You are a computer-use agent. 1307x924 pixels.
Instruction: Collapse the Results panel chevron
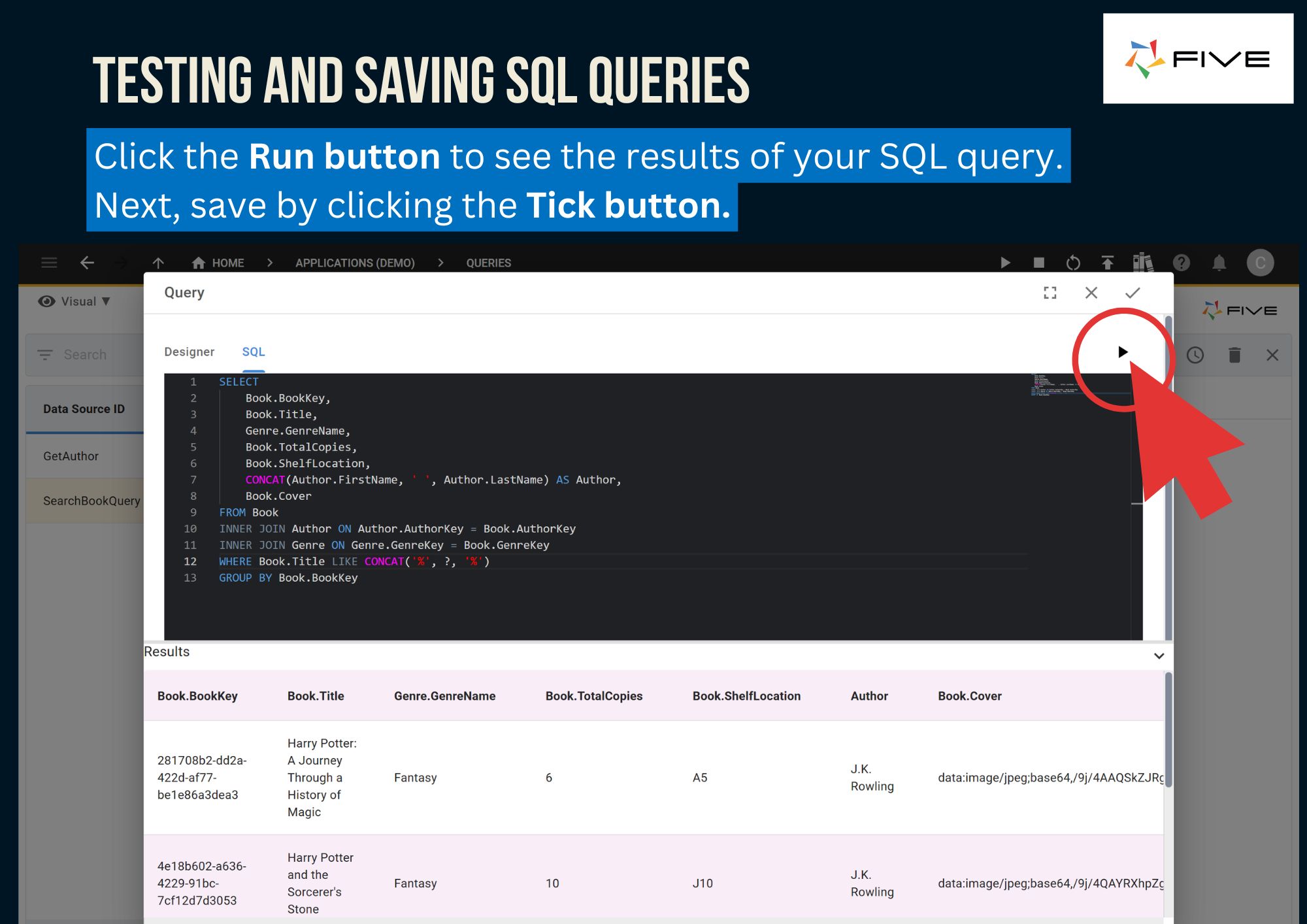[1159, 655]
